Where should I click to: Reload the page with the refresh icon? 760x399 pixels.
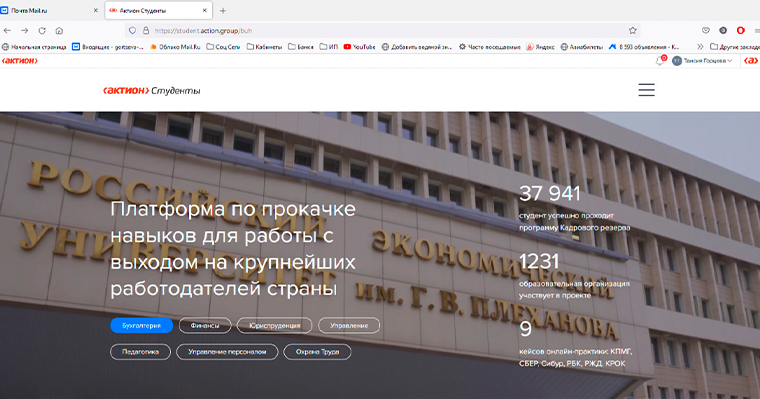coord(42,31)
